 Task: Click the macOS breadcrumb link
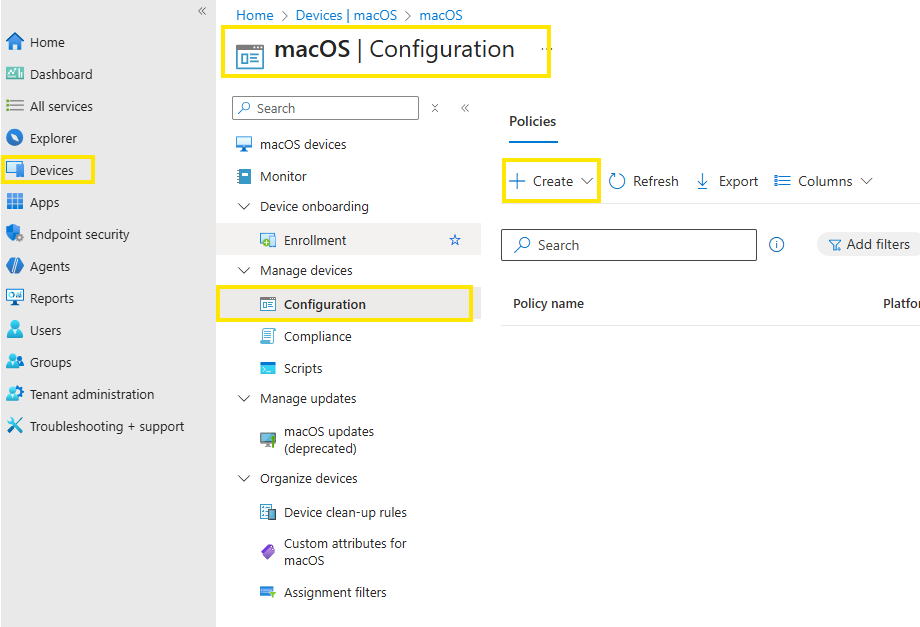click(x=441, y=15)
